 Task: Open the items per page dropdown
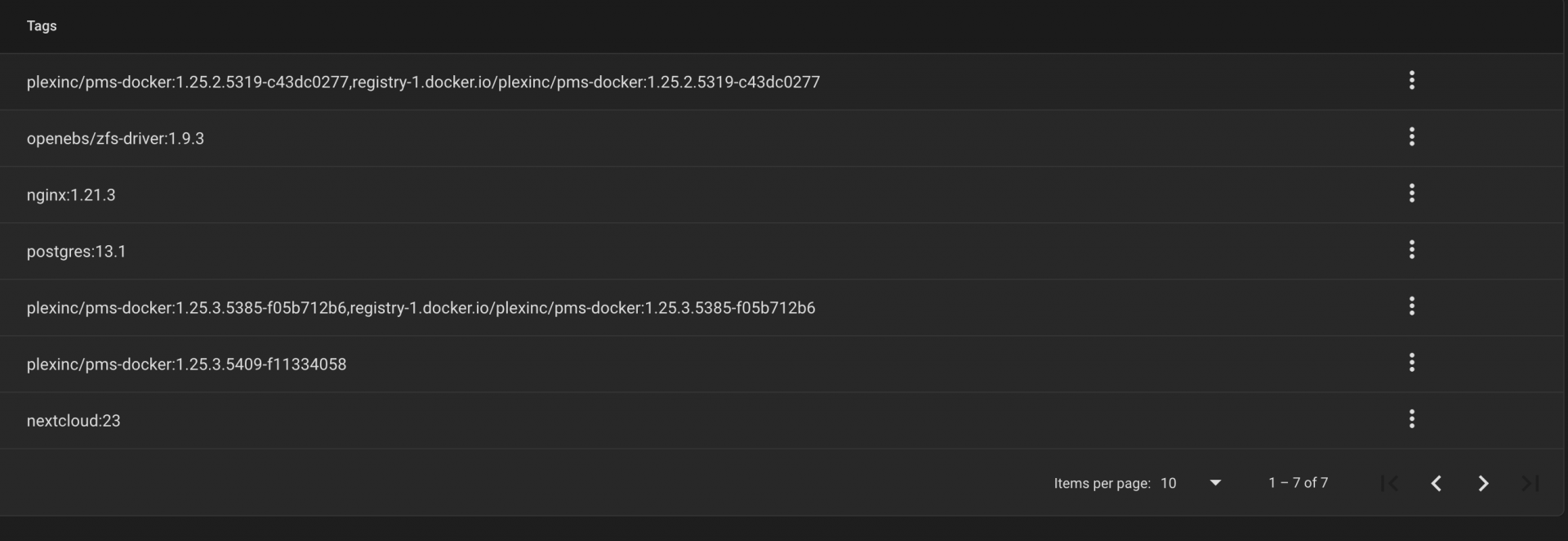[1215, 483]
